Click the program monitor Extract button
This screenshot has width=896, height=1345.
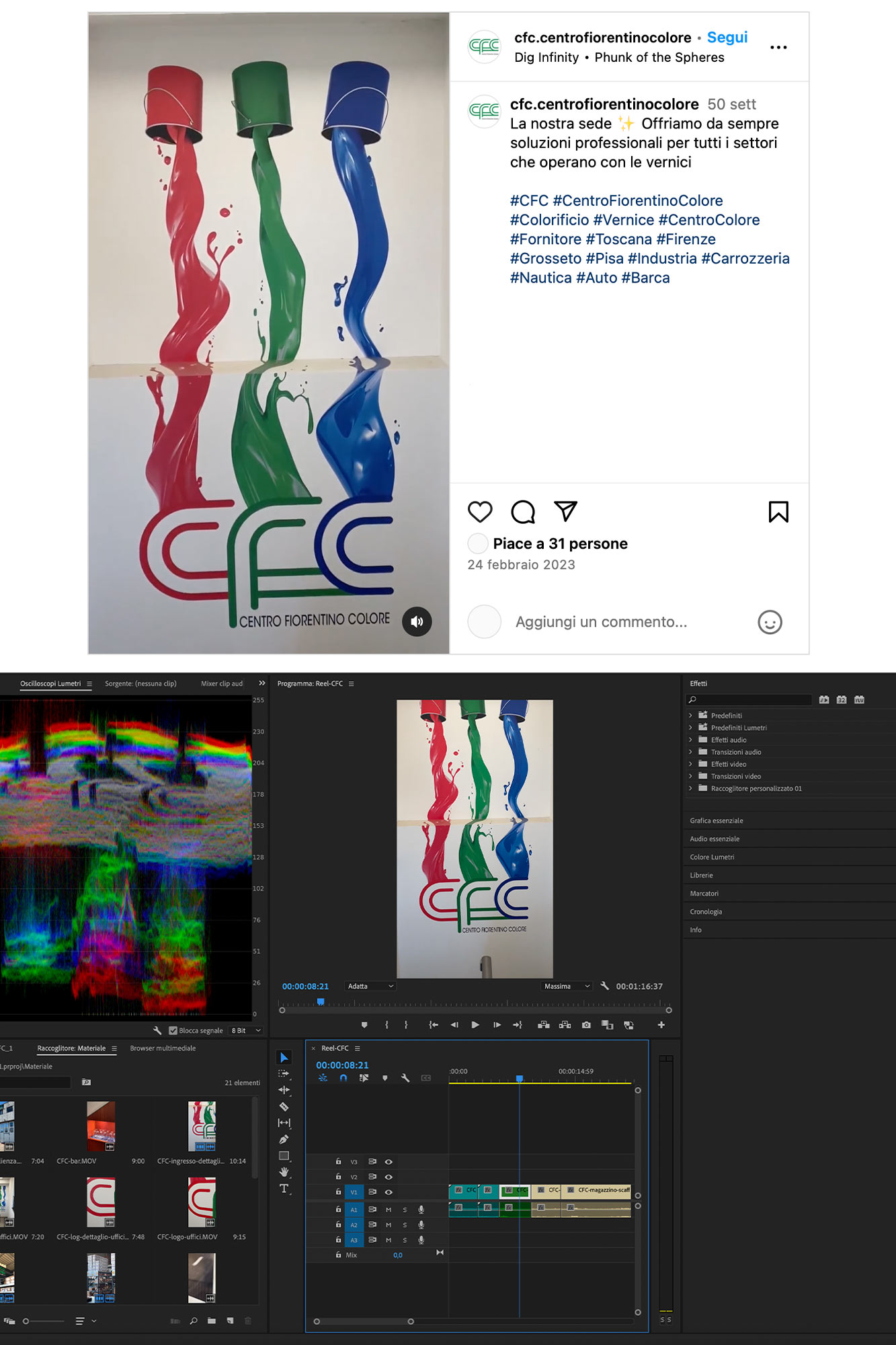[x=565, y=1025]
